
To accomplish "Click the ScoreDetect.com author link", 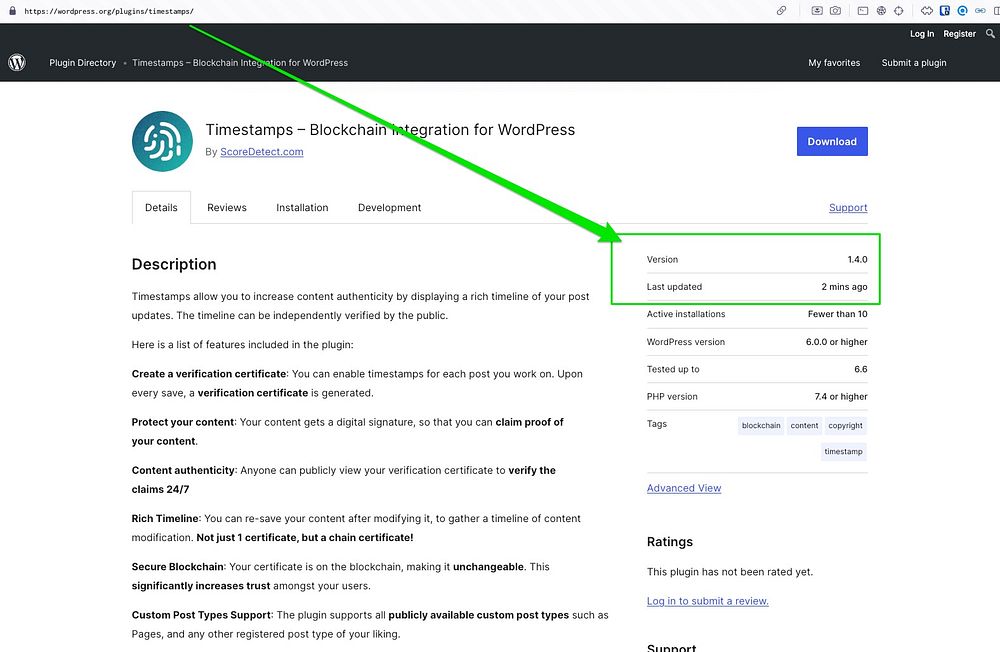I will click(x=261, y=152).
